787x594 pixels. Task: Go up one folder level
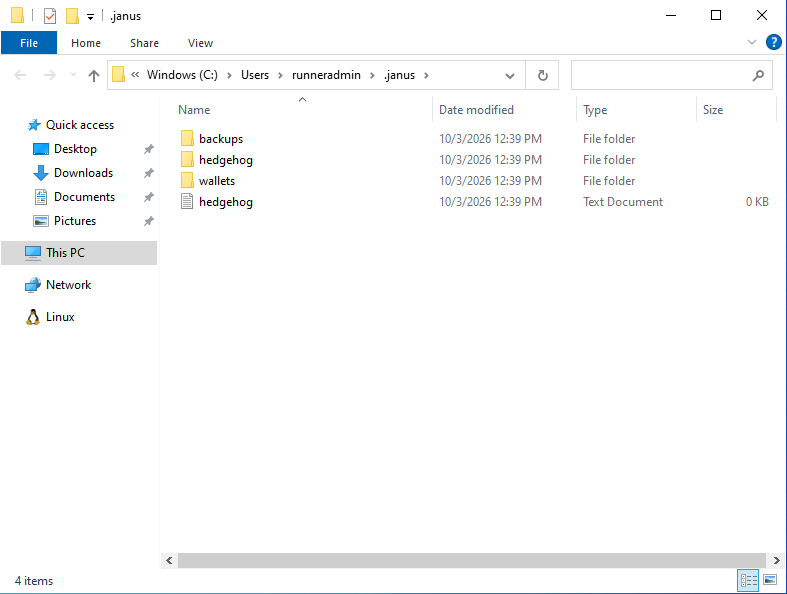tap(93, 75)
